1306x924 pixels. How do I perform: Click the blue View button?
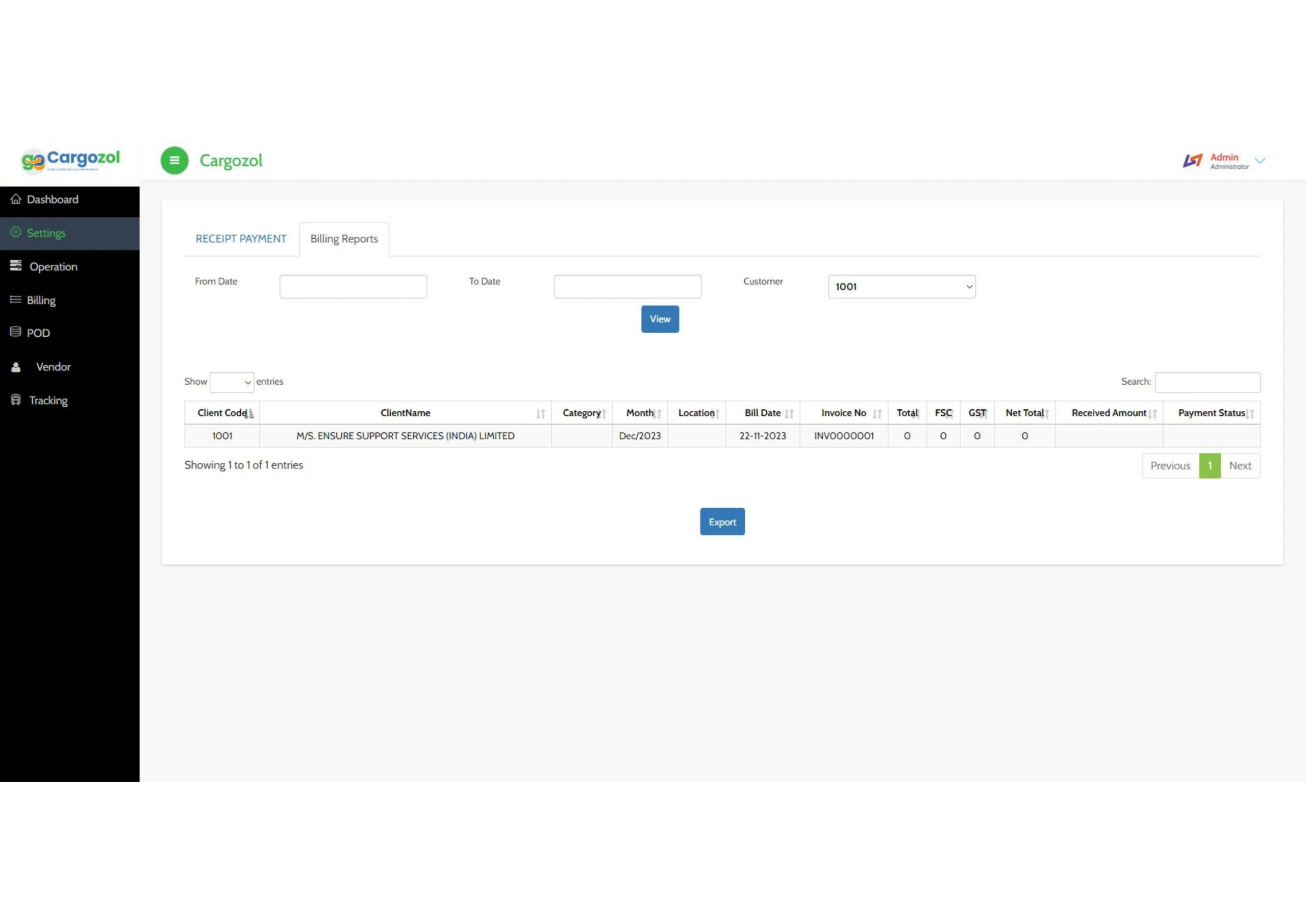click(x=660, y=319)
